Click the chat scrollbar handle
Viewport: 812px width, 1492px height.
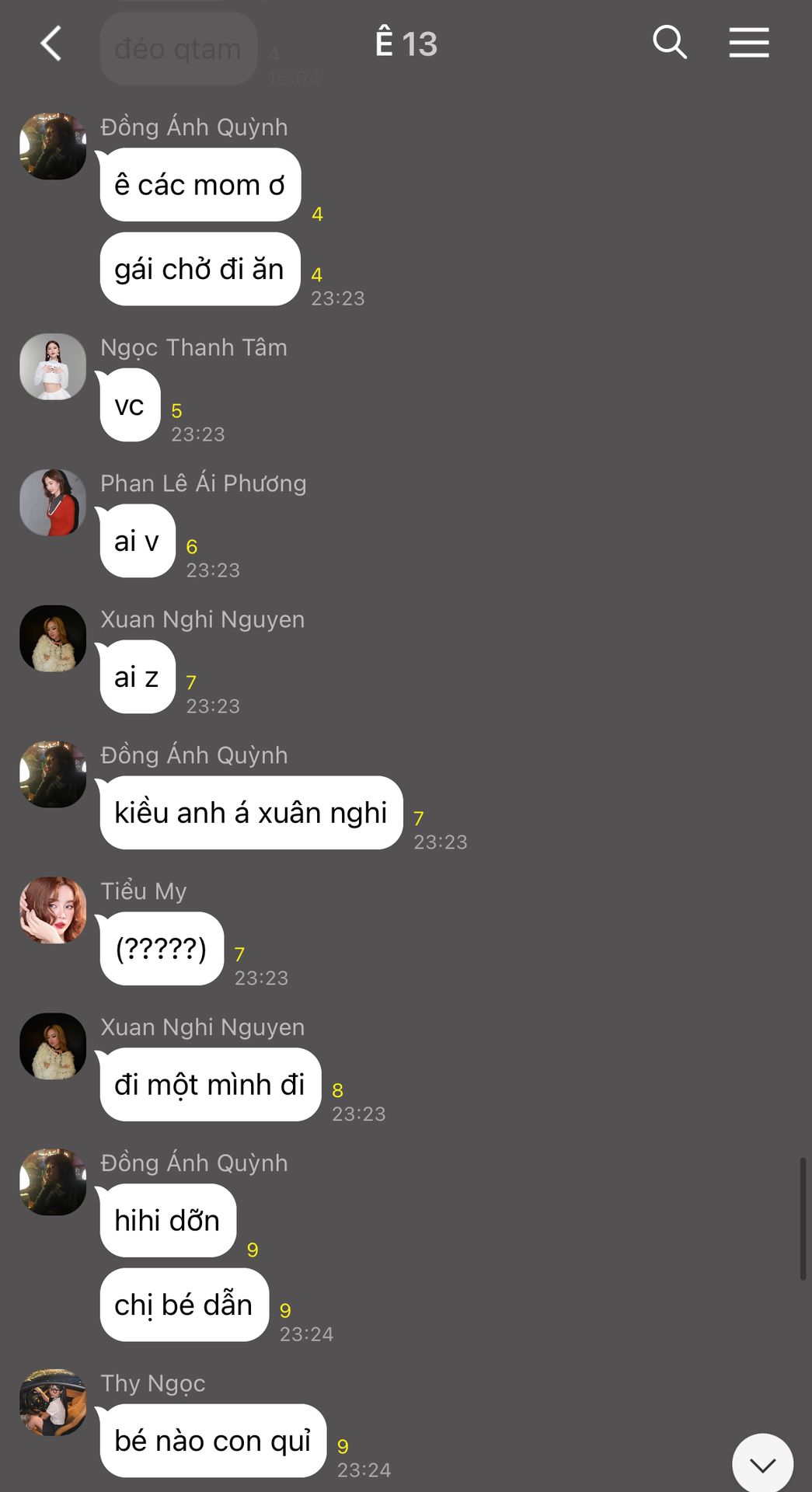(x=803, y=1218)
